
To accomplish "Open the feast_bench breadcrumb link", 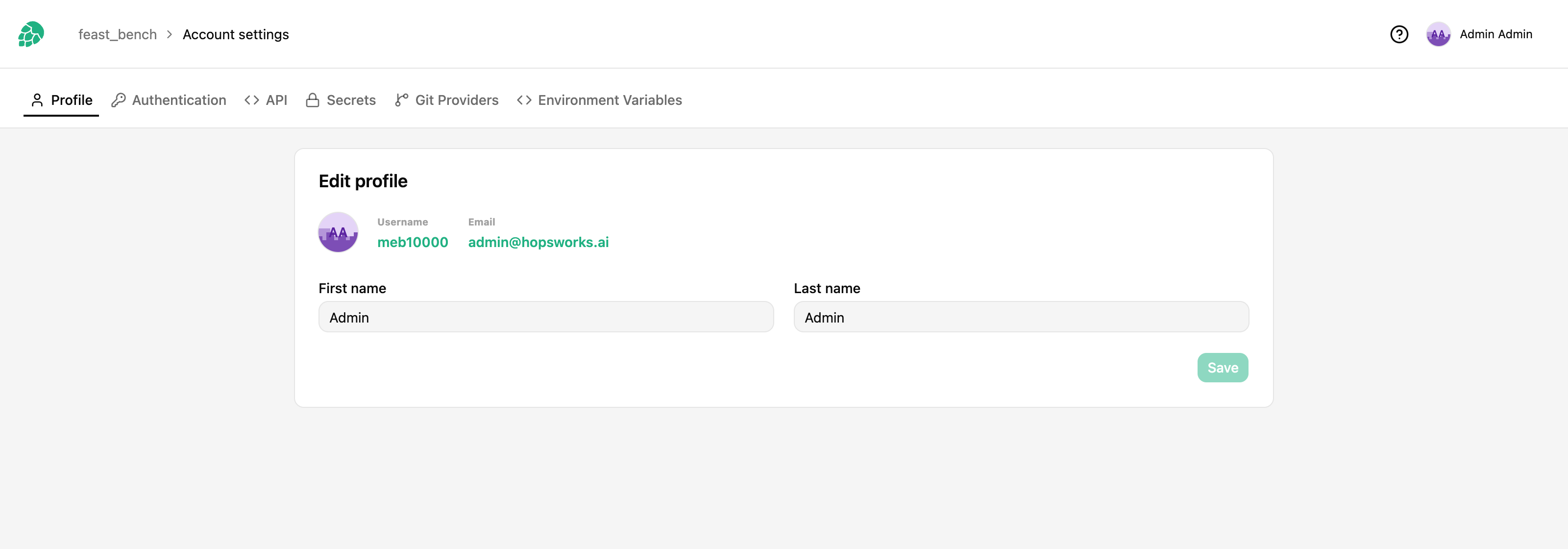I will pos(118,35).
